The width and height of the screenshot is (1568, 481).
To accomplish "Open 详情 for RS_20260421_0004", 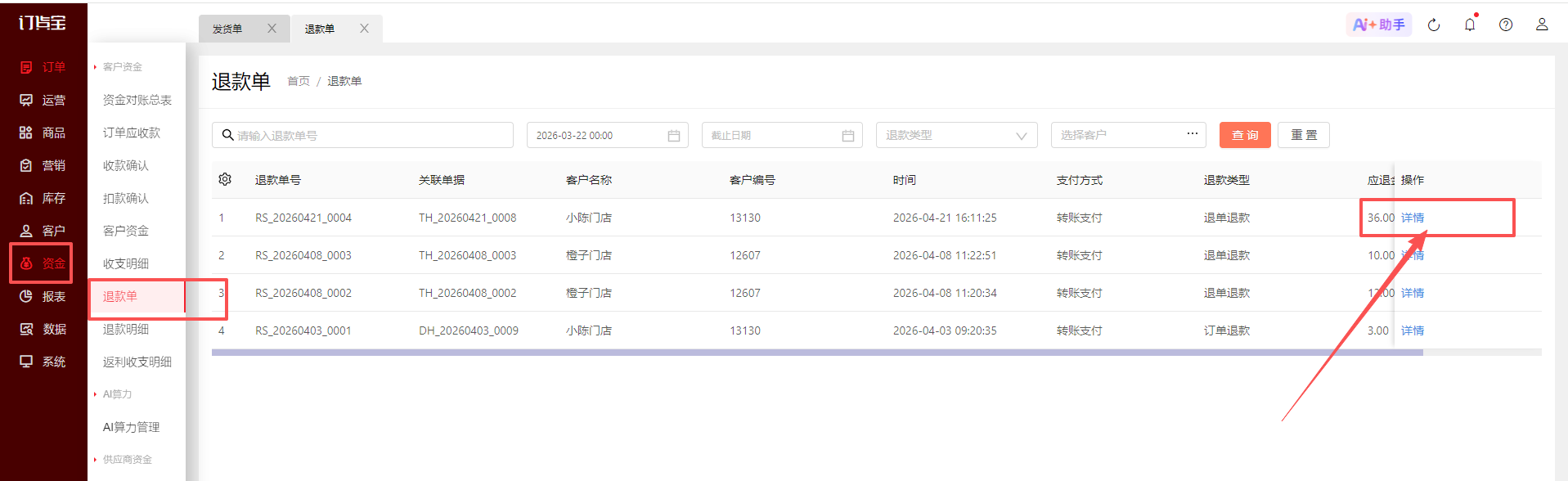I will tap(1413, 218).
